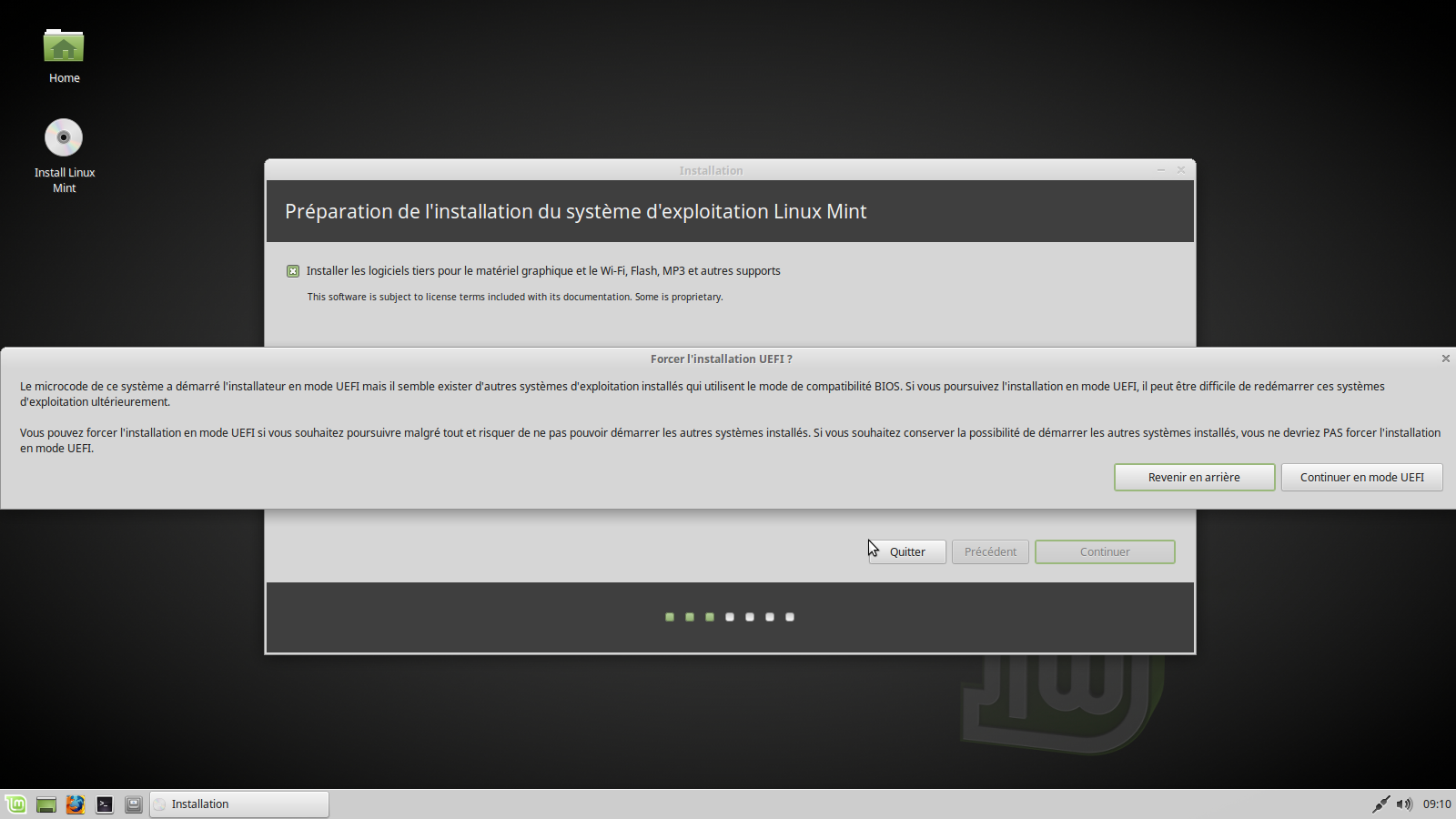Viewport: 1456px width, 819px height.
Task: Click the green Continuer button
Action: (x=1105, y=552)
